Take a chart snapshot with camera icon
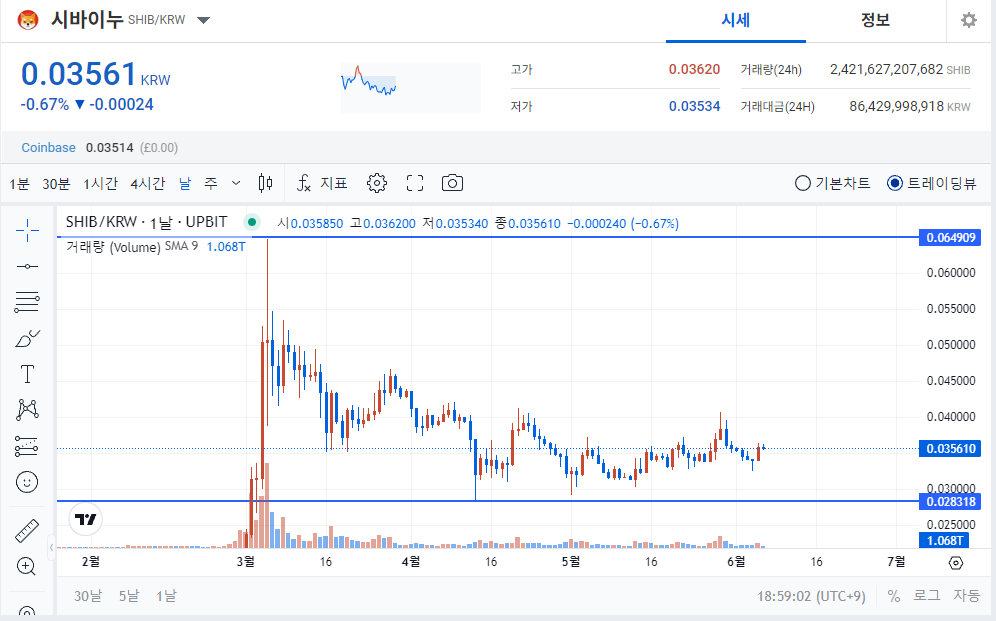The width and height of the screenshot is (996, 621). click(x=452, y=184)
